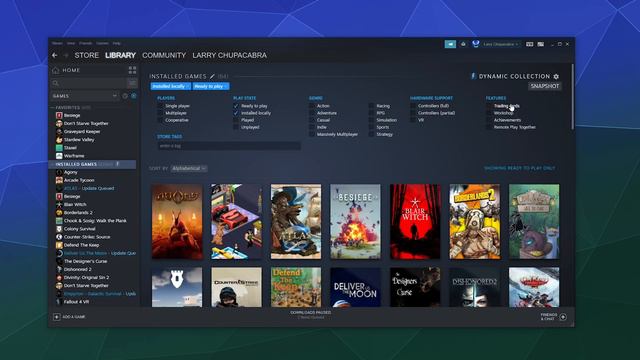Click the Store Tags input field
The width and height of the screenshot is (640, 360).
tap(229, 146)
